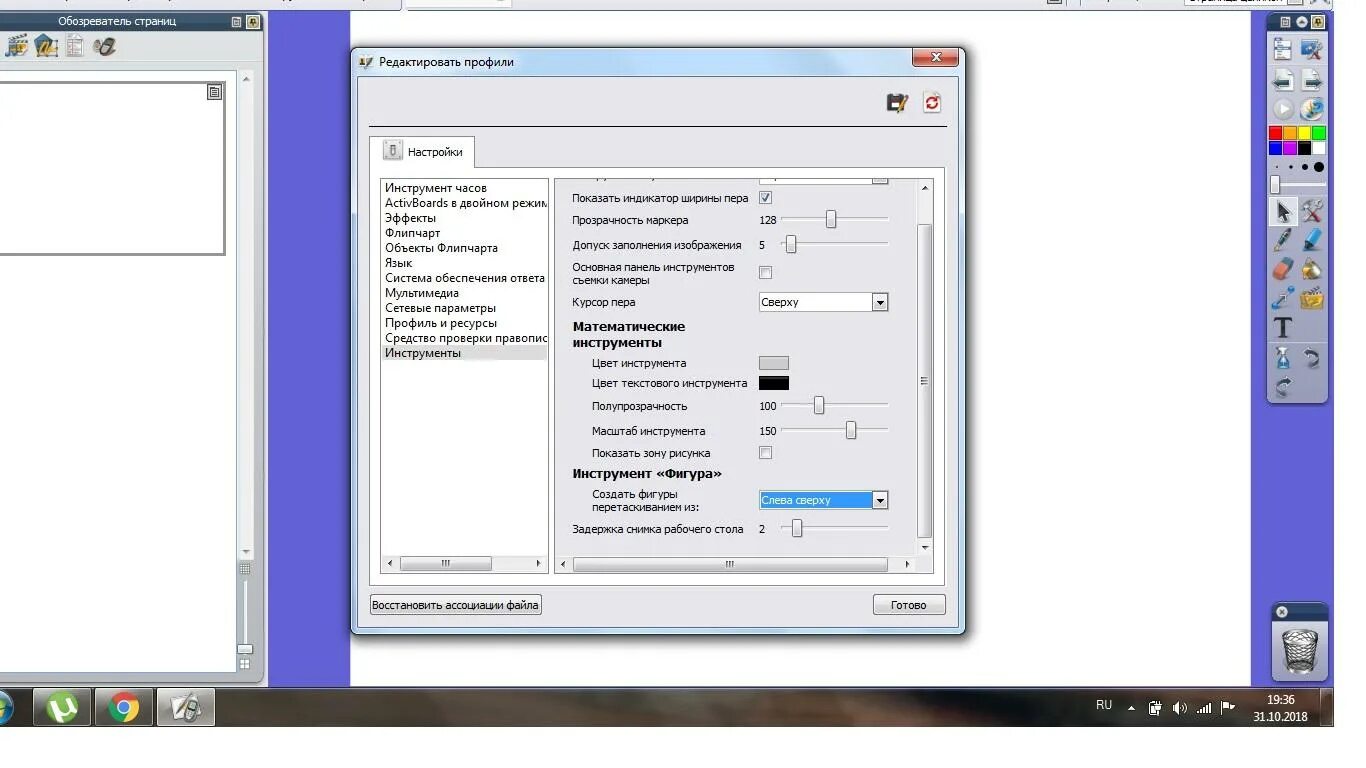Choose the Select arrow tool
This screenshot has height=768, width=1366.
[x=1283, y=211]
